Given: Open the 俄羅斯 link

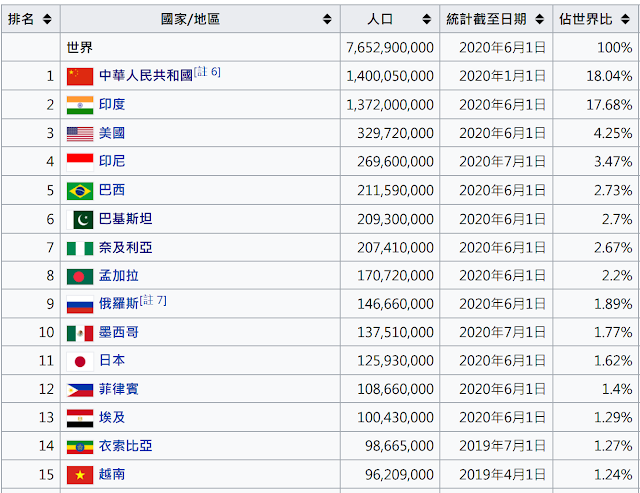Looking at the screenshot, I should click(119, 304).
